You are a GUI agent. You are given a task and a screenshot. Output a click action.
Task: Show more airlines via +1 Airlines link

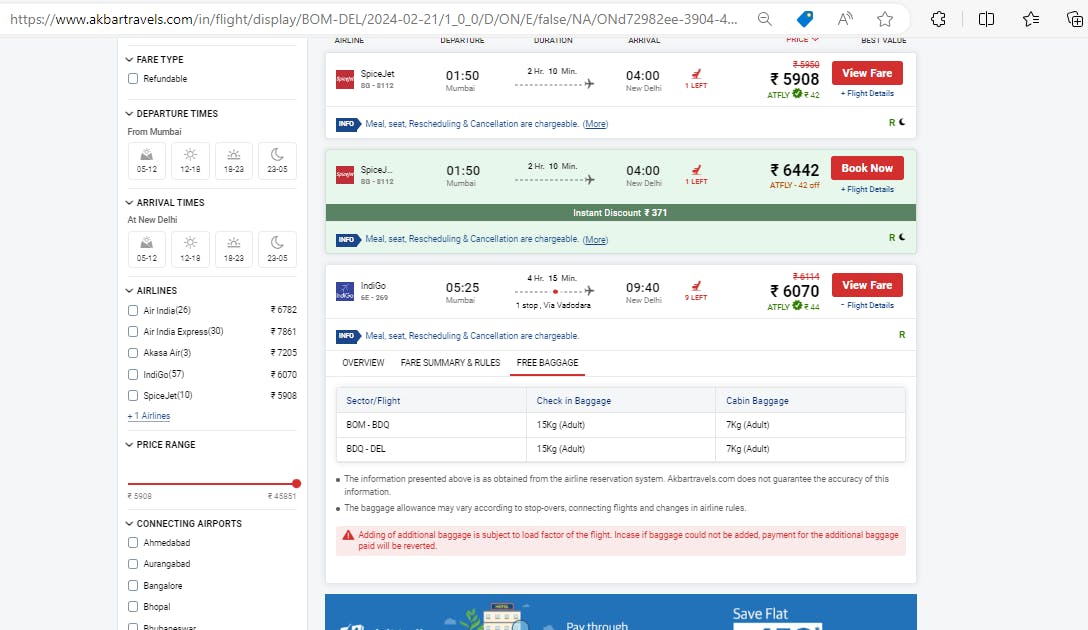(148, 416)
